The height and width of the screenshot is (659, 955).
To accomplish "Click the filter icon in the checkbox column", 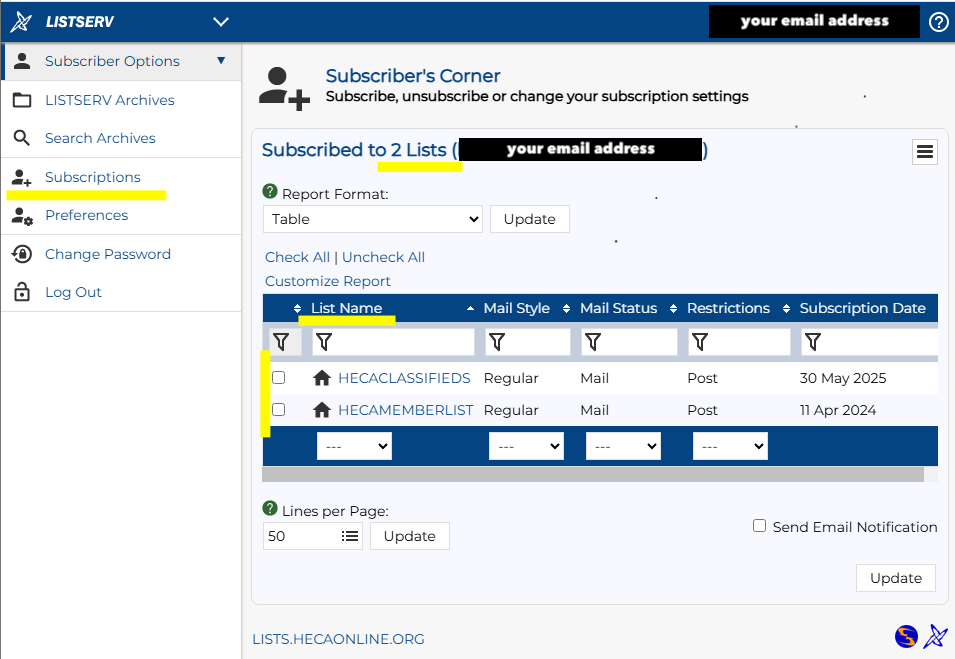I will click(281, 342).
